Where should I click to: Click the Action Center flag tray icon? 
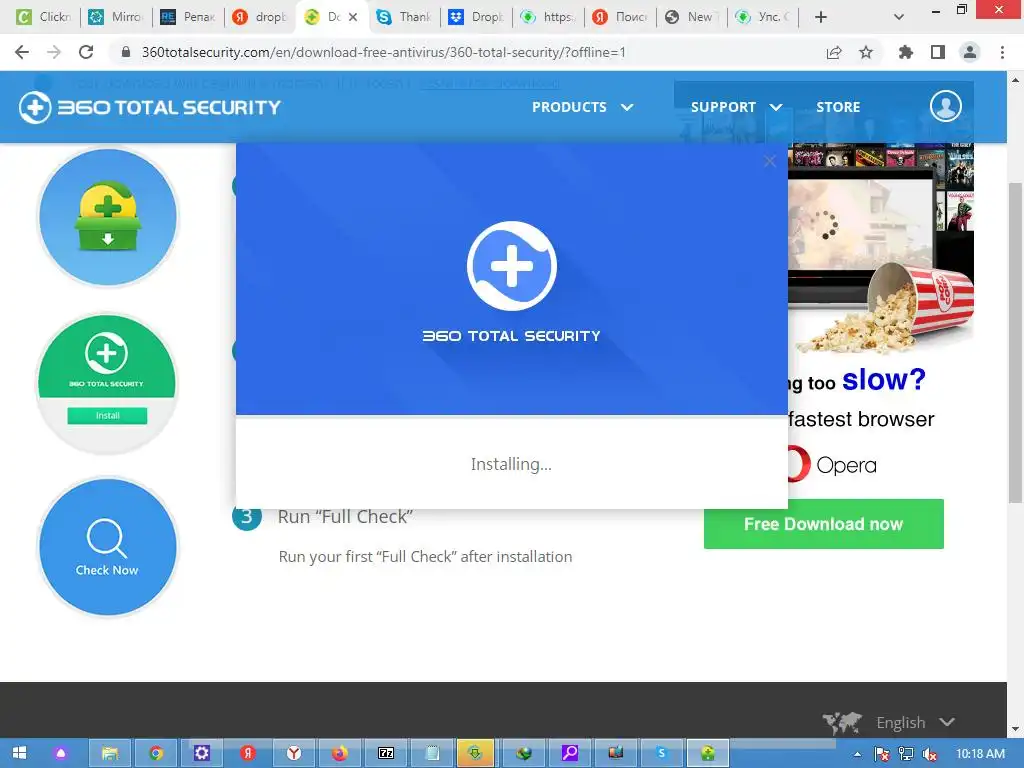coord(882,754)
